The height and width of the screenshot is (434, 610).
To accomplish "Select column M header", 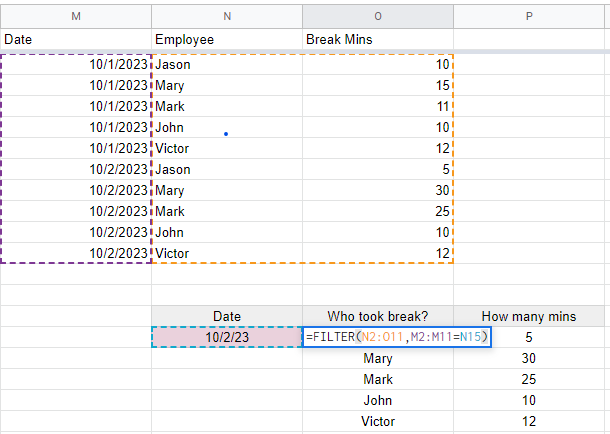I will (x=76, y=16).
